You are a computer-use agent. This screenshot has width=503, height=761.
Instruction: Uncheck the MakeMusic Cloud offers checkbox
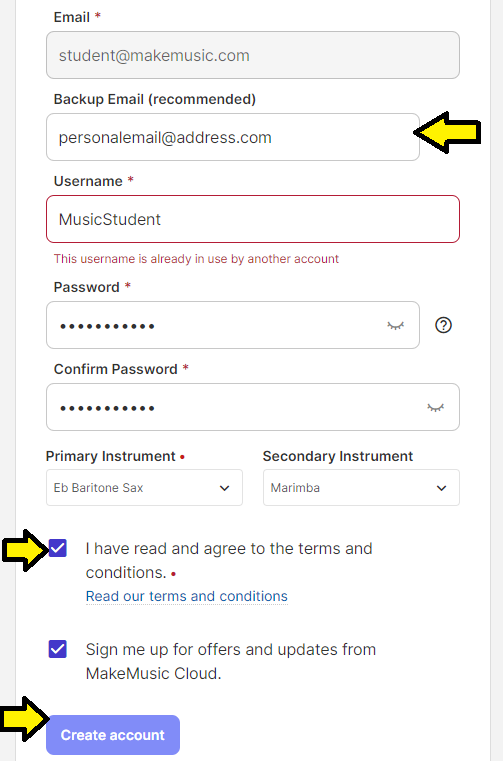pyautogui.click(x=58, y=649)
